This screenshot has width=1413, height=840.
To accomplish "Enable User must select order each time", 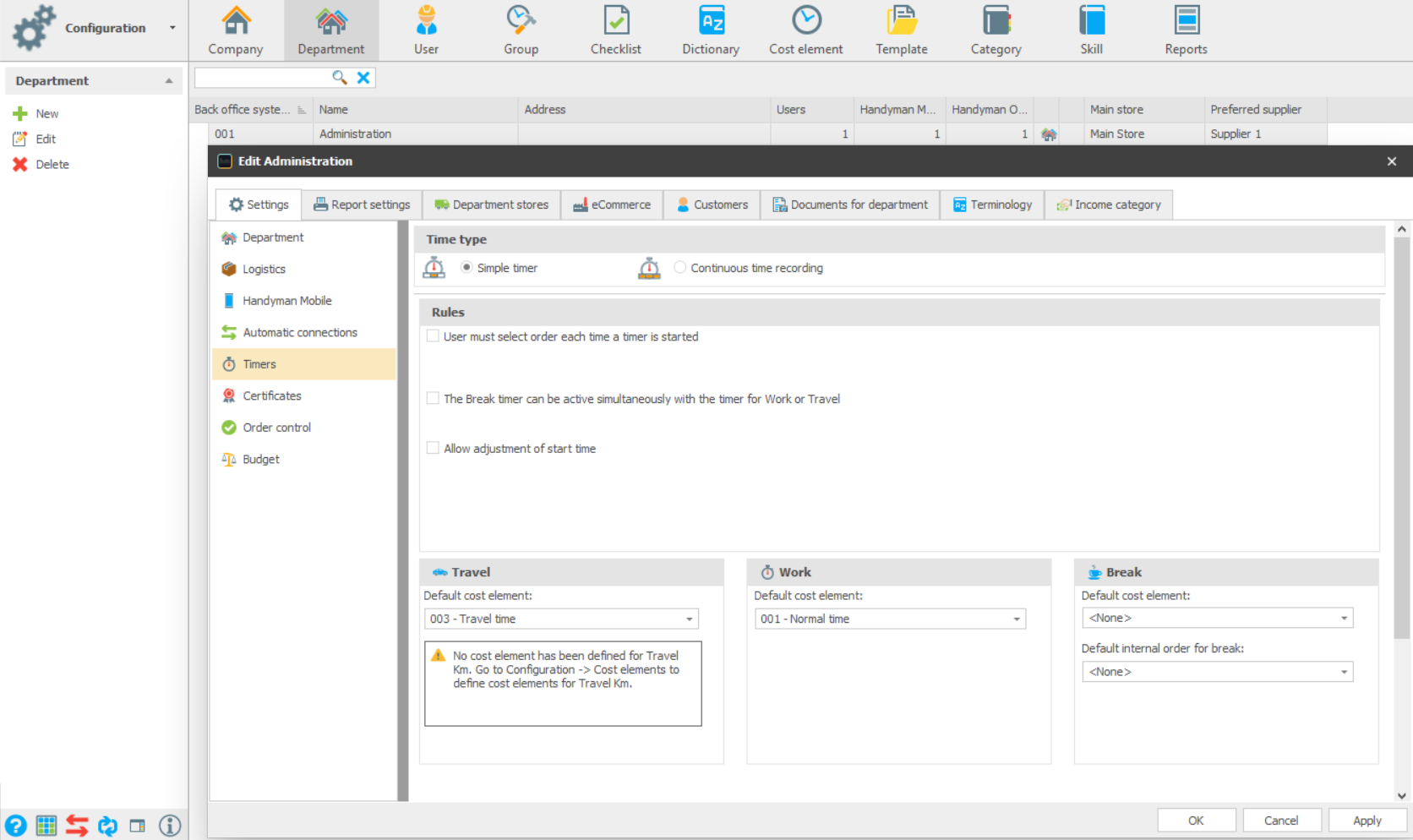I will (433, 335).
